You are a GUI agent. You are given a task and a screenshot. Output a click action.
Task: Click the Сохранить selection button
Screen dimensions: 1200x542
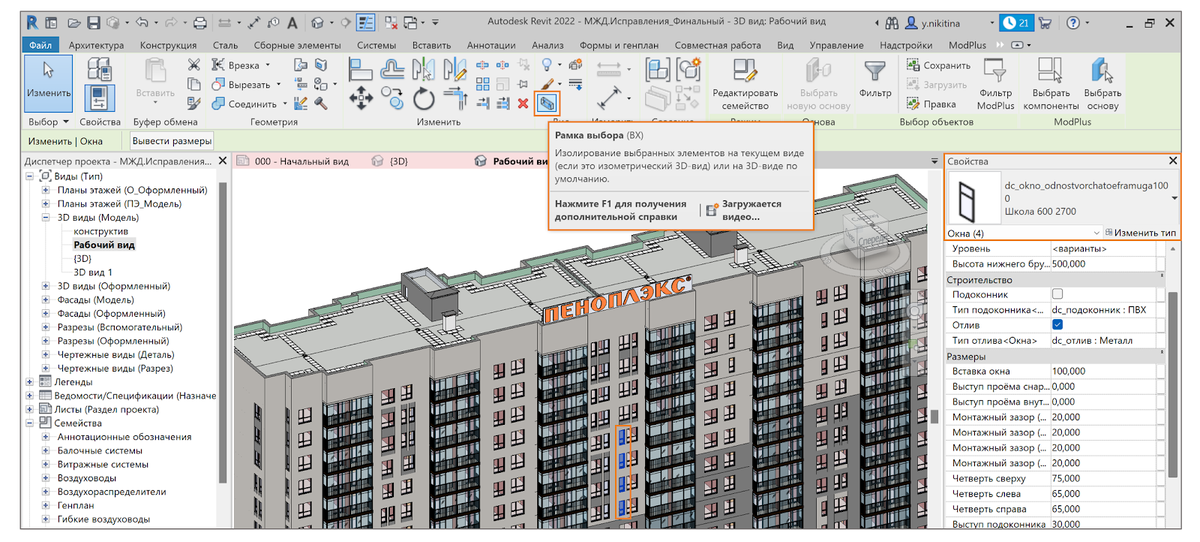click(938, 65)
